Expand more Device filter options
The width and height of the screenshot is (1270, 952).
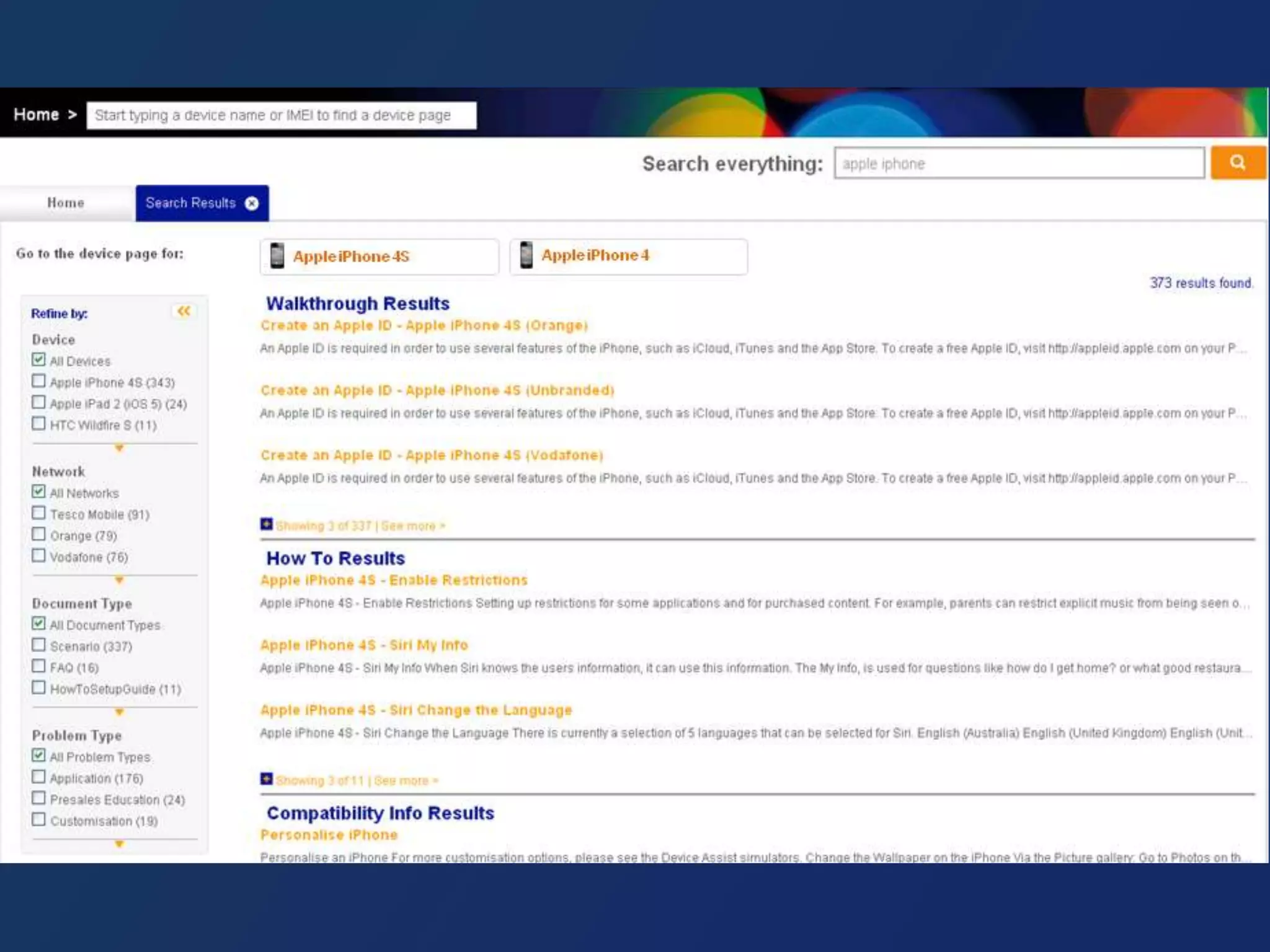point(119,448)
